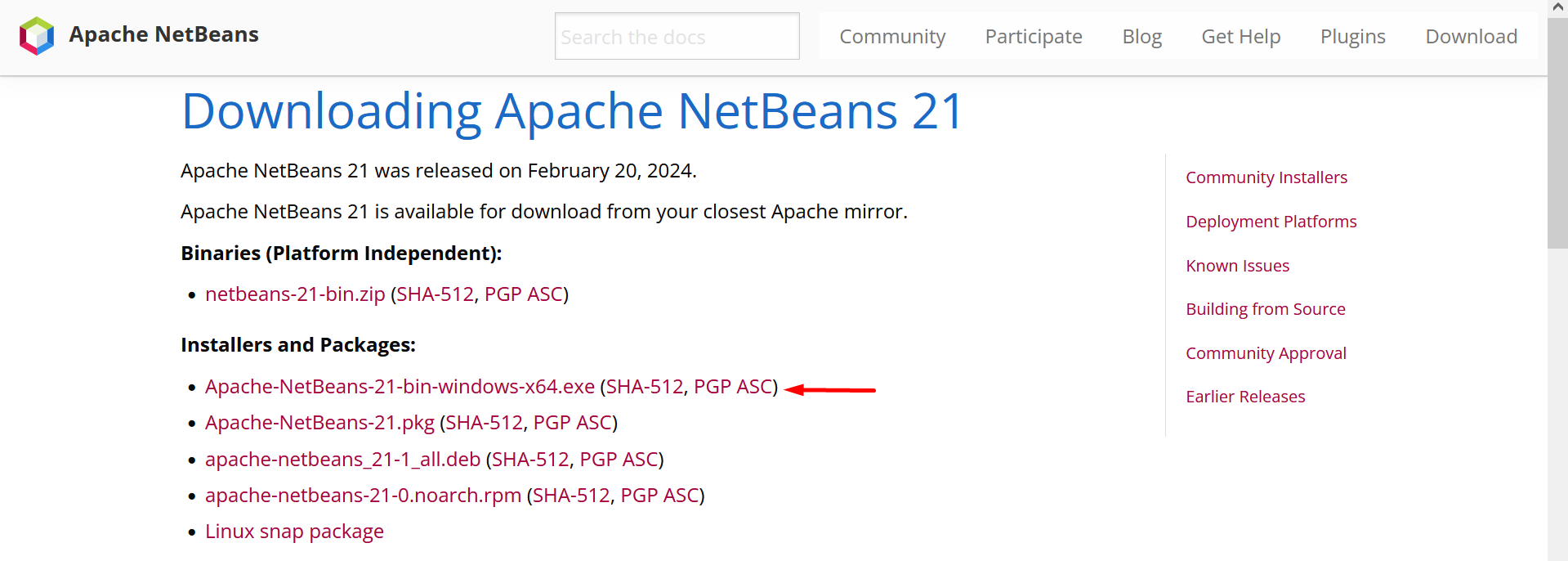1568x561 pixels.
Task: Open SHA-512 link for netbeans-21-bin.zip
Action: coord(436,294)
